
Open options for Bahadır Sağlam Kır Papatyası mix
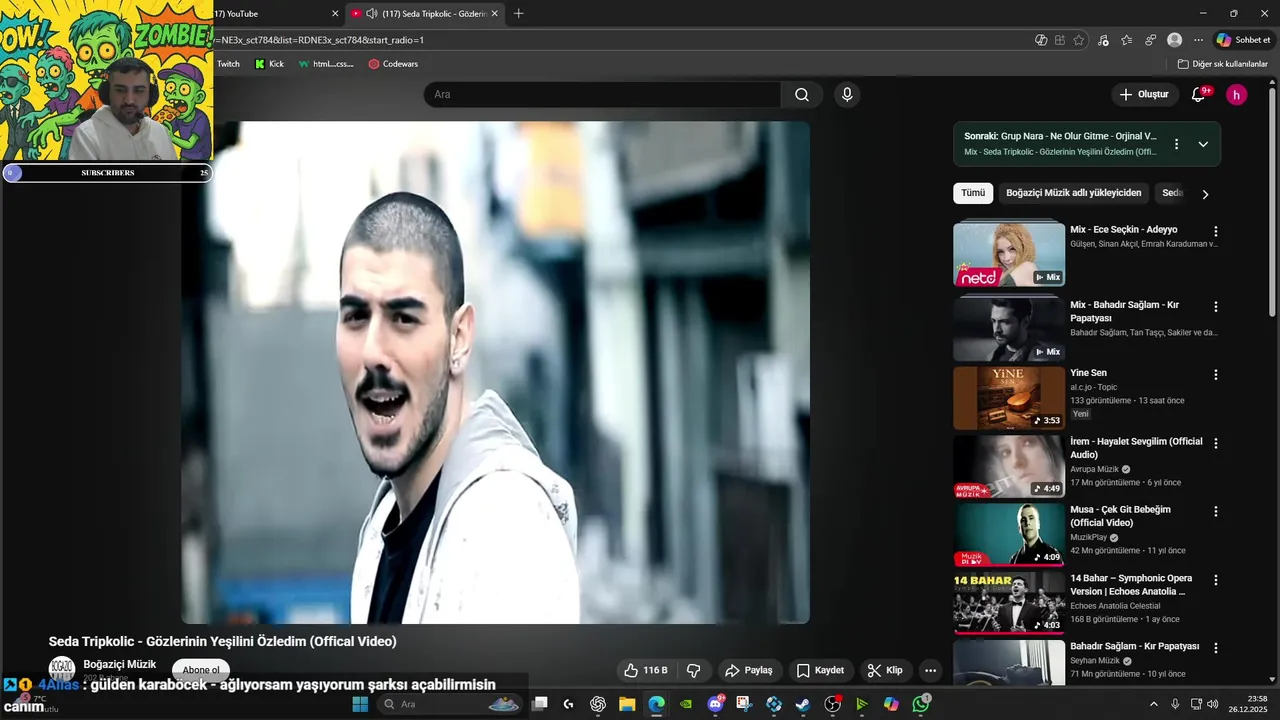(x=1216, y=307)
